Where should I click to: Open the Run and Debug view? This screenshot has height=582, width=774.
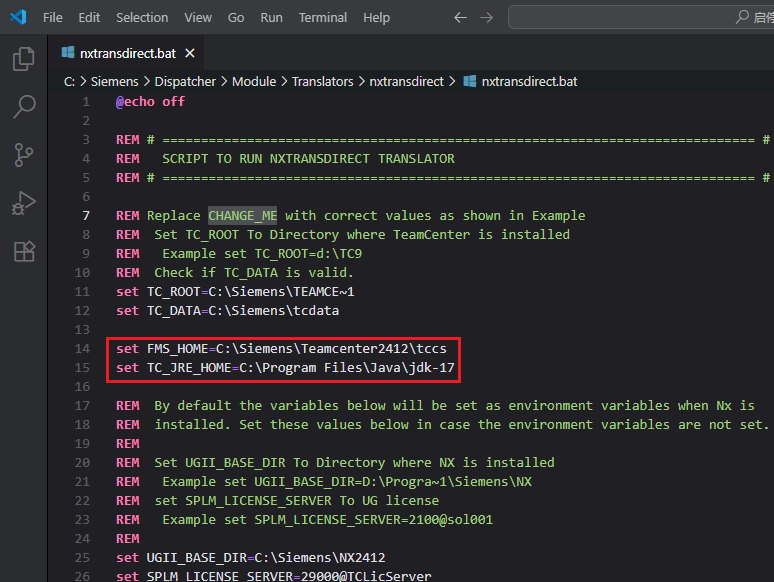[x=23, y=203]
